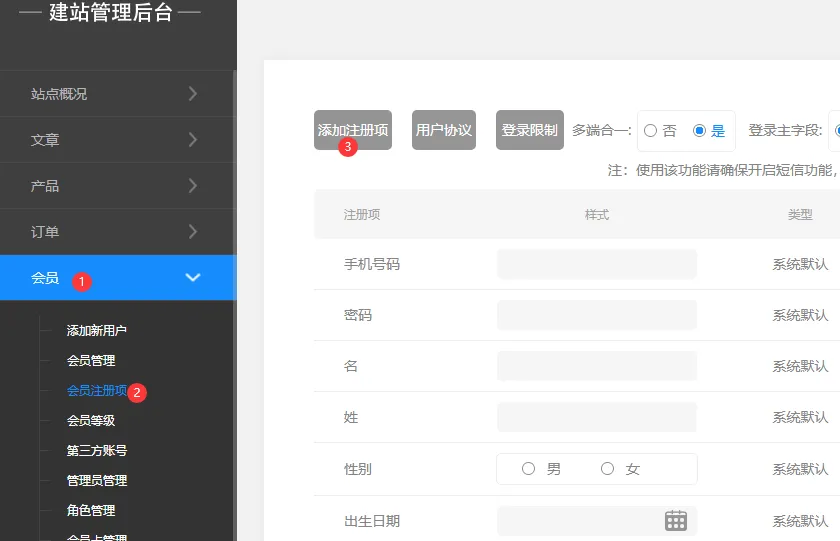Open 会员注册项 submenu item
Viewport: 840px width, 541px height.
(x=97, y=390)
